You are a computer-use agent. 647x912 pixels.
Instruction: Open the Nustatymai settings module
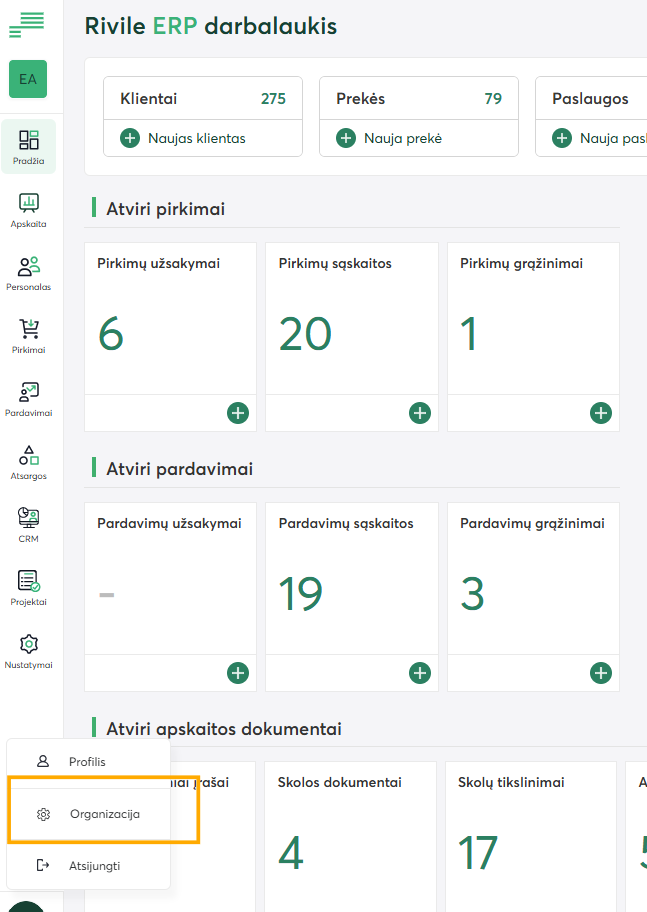pyautogui.click(x=29, y=651)
